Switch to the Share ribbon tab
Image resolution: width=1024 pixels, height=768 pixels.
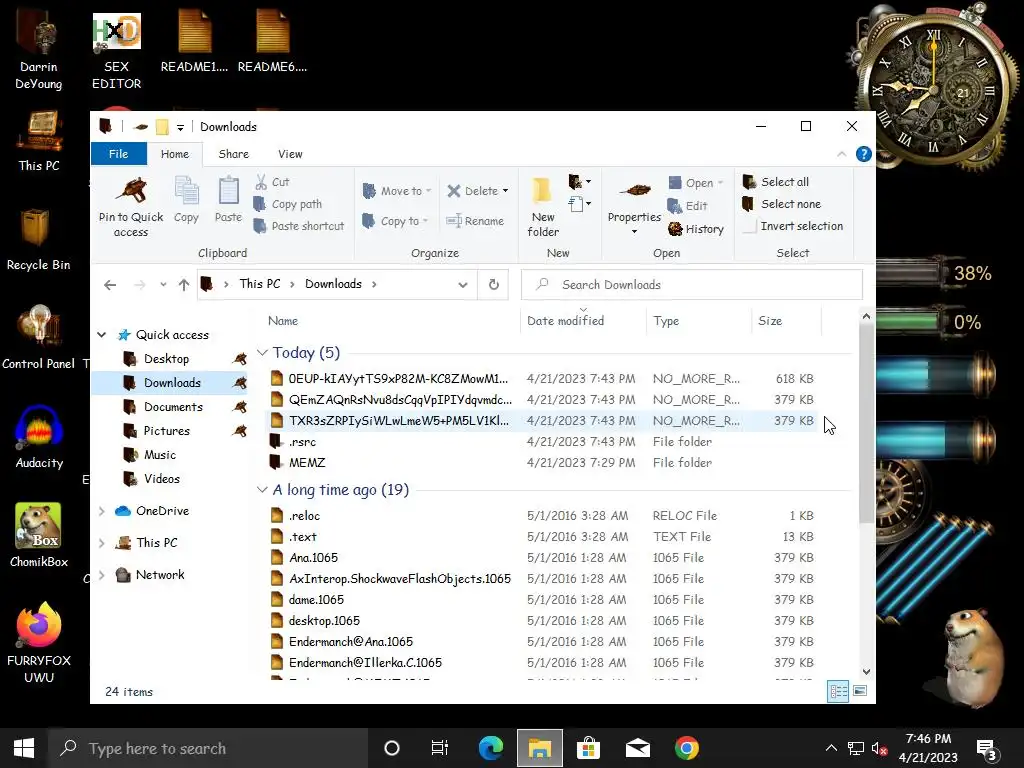pyautogui.click(x=233, y=154)
